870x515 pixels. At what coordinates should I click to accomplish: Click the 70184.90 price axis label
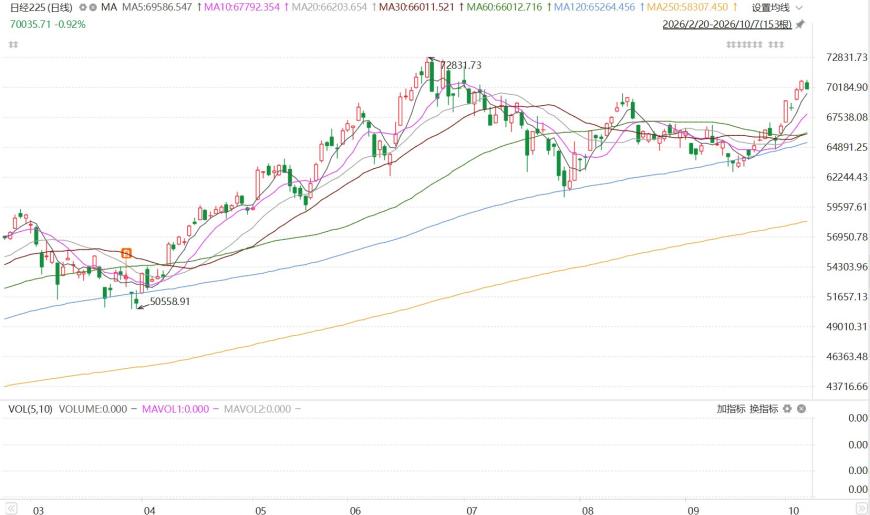[847, 87]
